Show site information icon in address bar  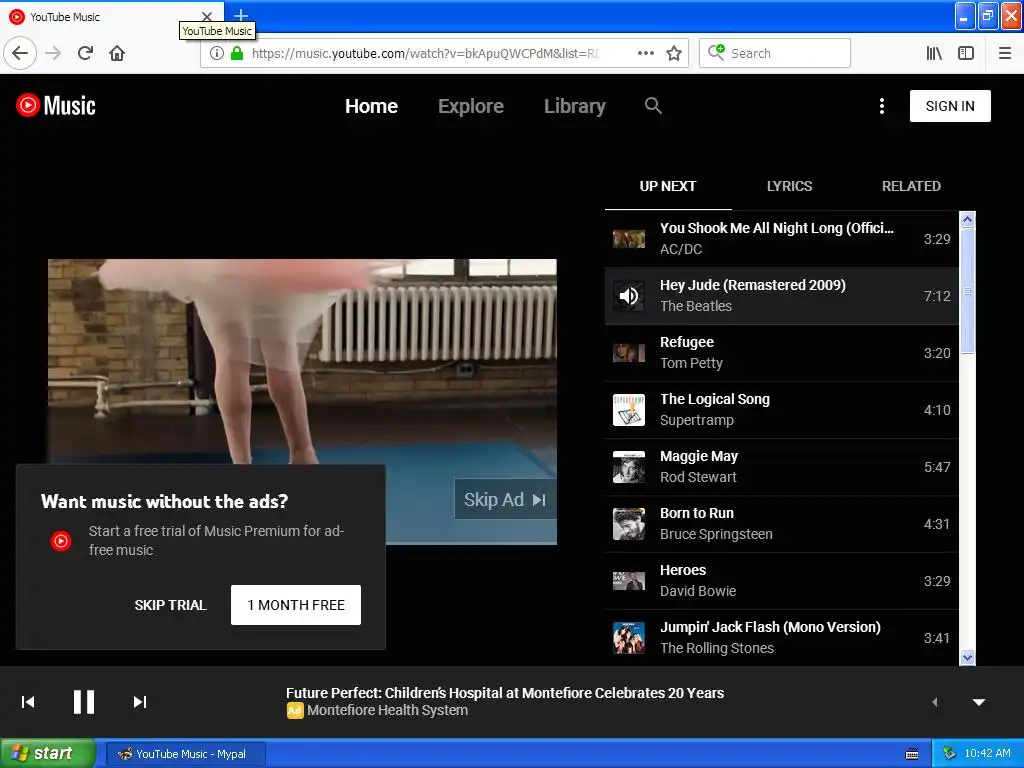click(x=217, y=53)
